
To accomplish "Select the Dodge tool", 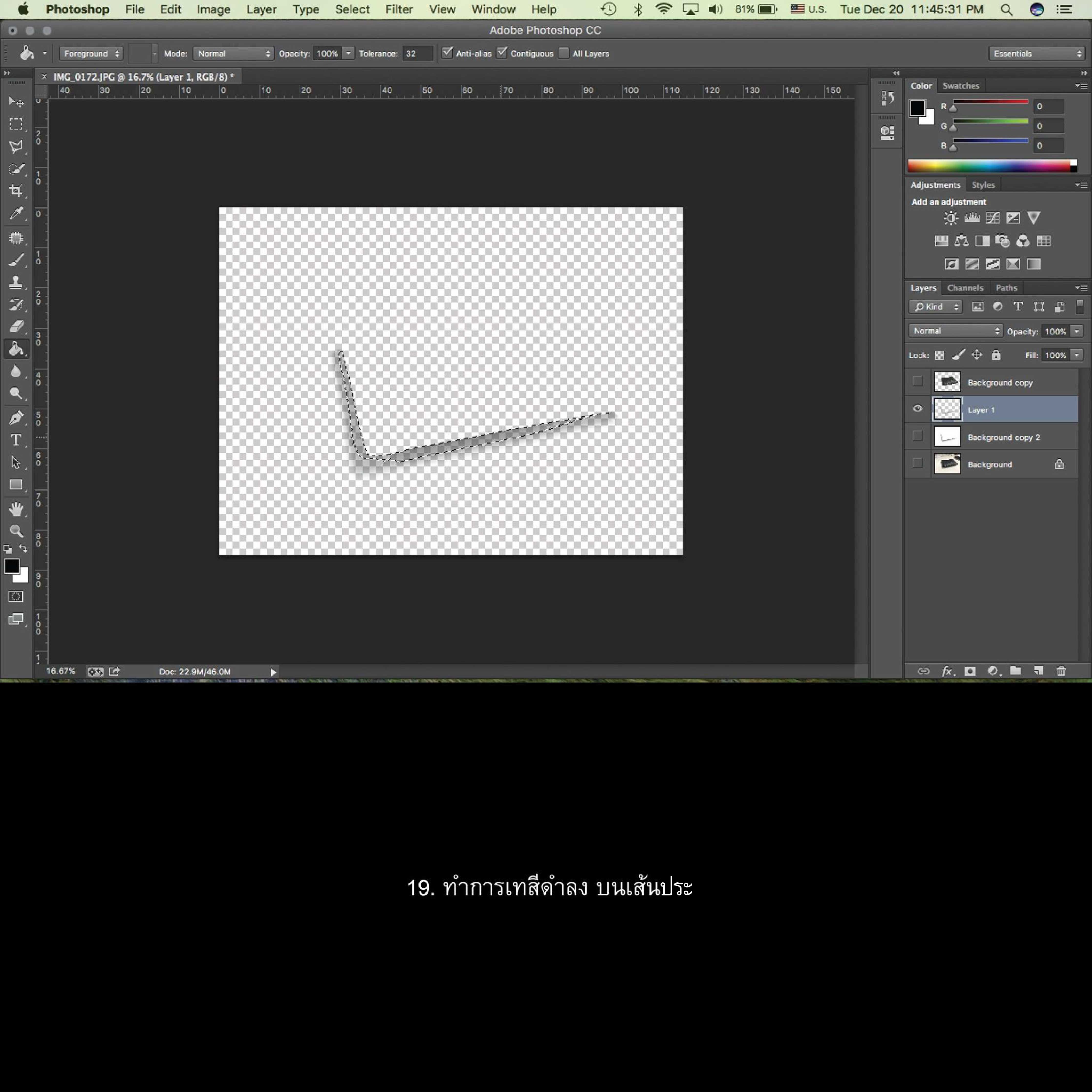I will (x=16, y=393).
